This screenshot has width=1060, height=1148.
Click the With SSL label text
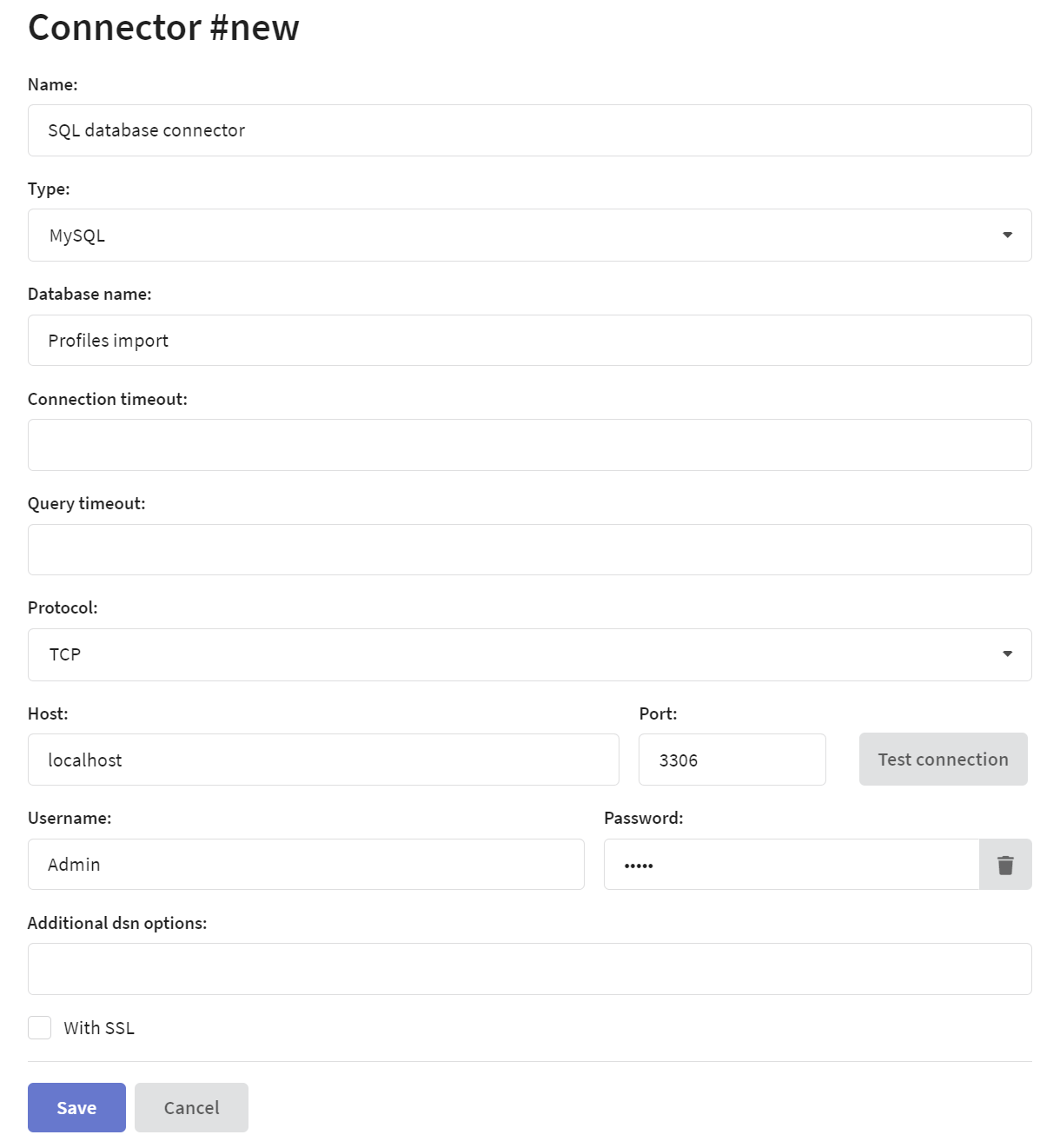tap(99, 1028)
